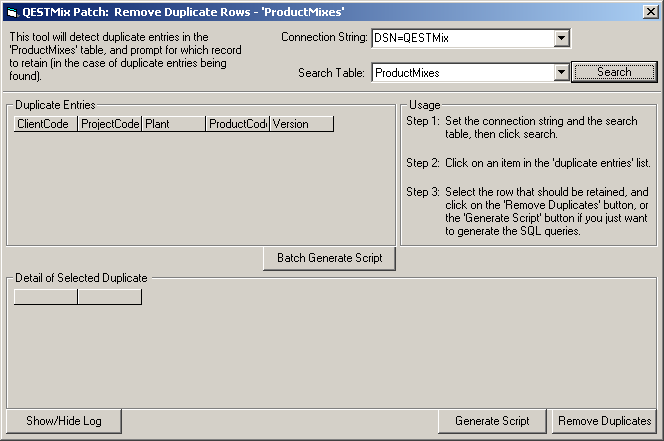Click the ProductCode column header

pyautogui.click(x=237, y=124)
